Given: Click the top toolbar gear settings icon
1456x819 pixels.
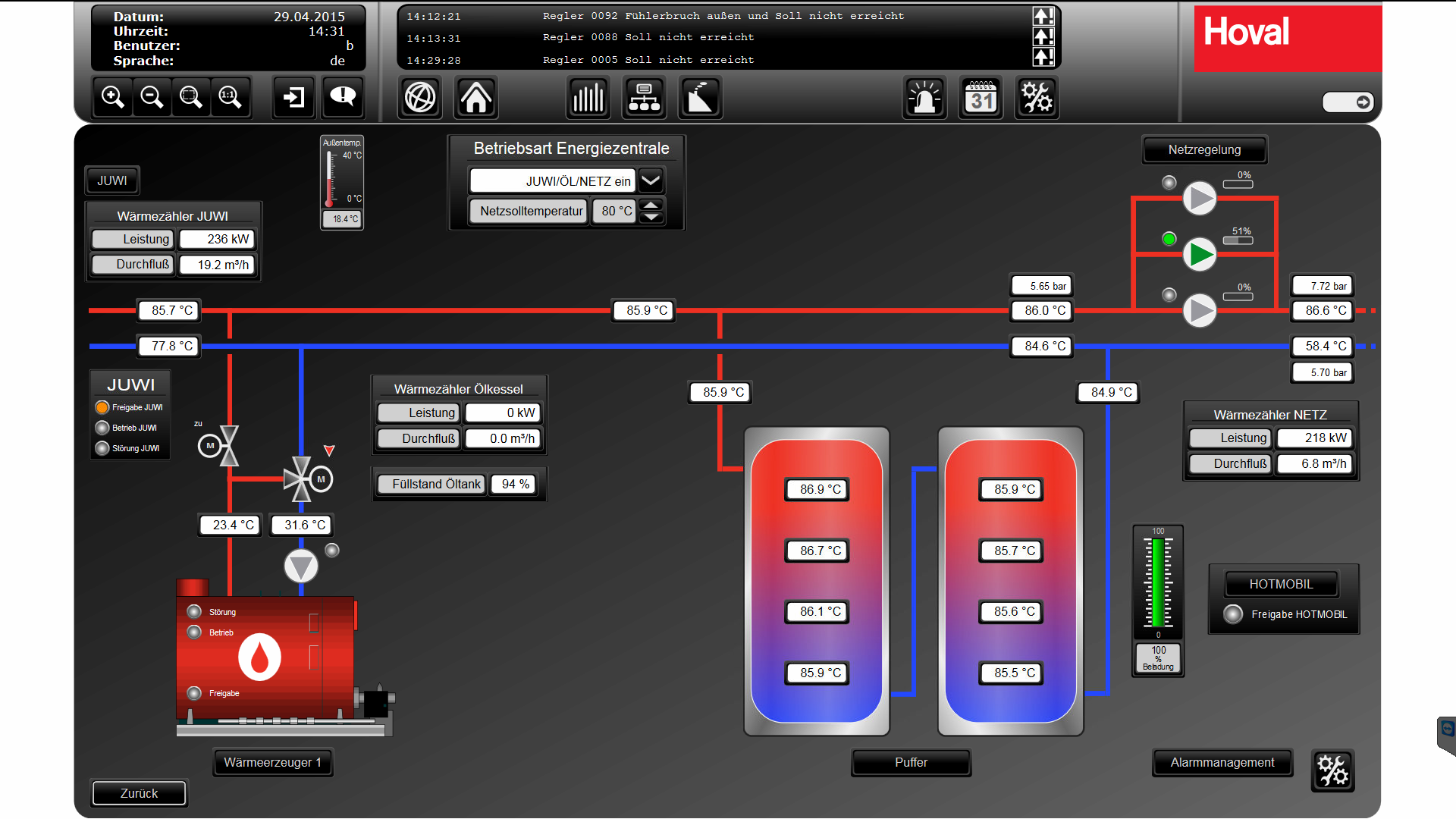Looking at the screenshot, I should [1036, 97].
